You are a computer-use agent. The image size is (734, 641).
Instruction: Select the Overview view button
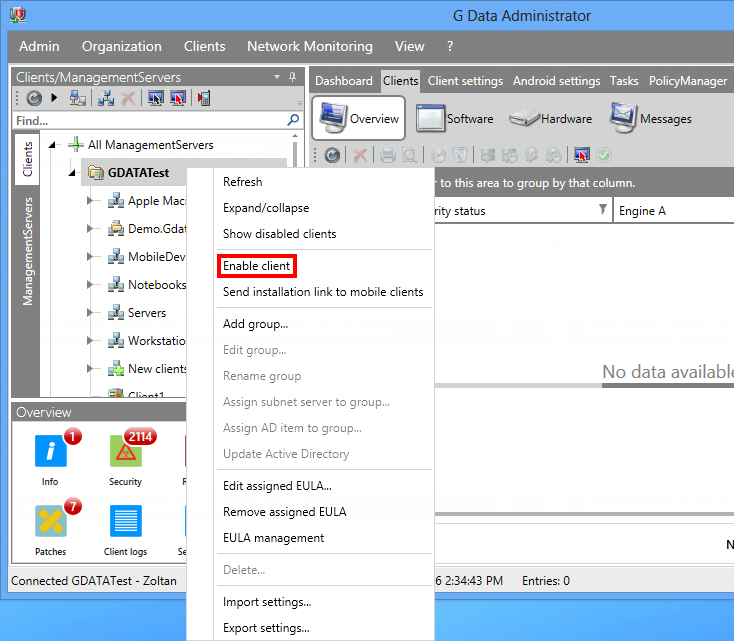[x=359, y=118]
